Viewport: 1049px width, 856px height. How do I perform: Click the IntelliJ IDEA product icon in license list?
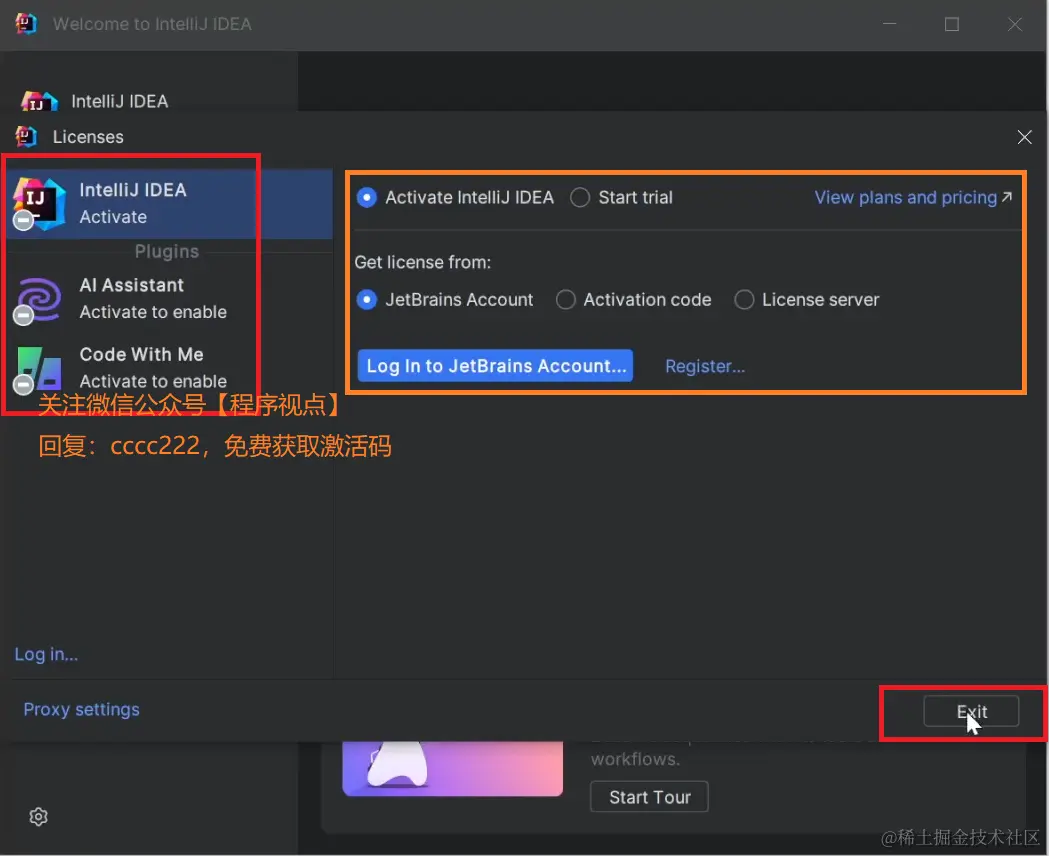(x=39, y=204)
